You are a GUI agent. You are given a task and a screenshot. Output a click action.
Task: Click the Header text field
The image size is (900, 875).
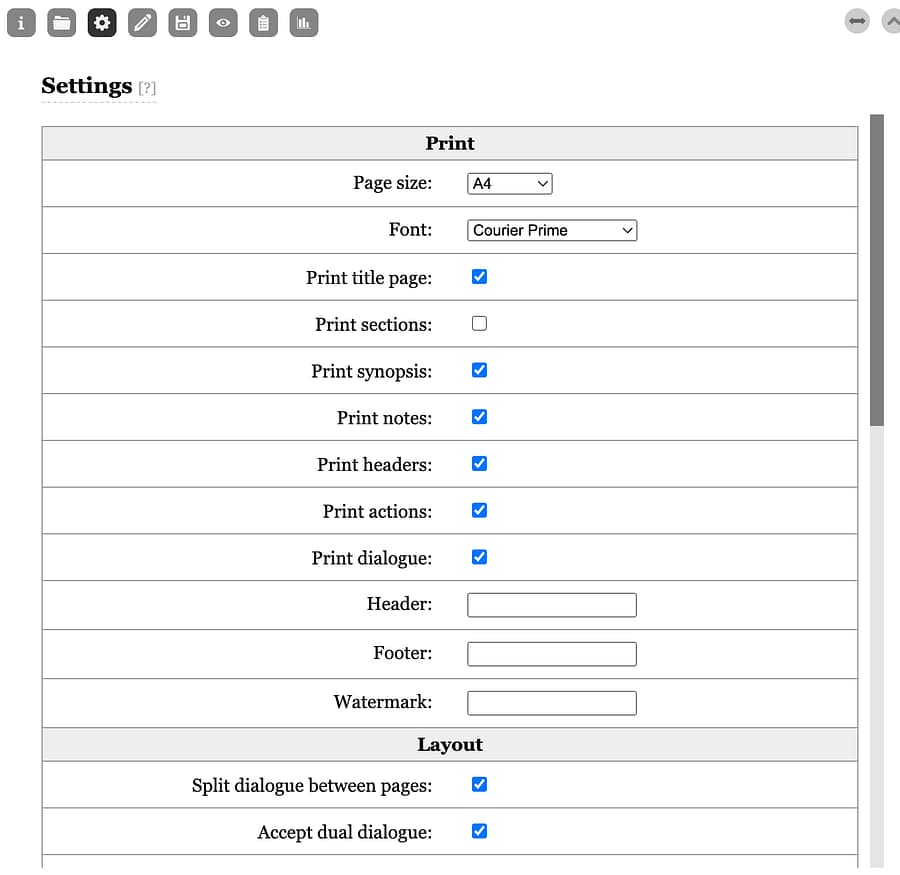552,605
